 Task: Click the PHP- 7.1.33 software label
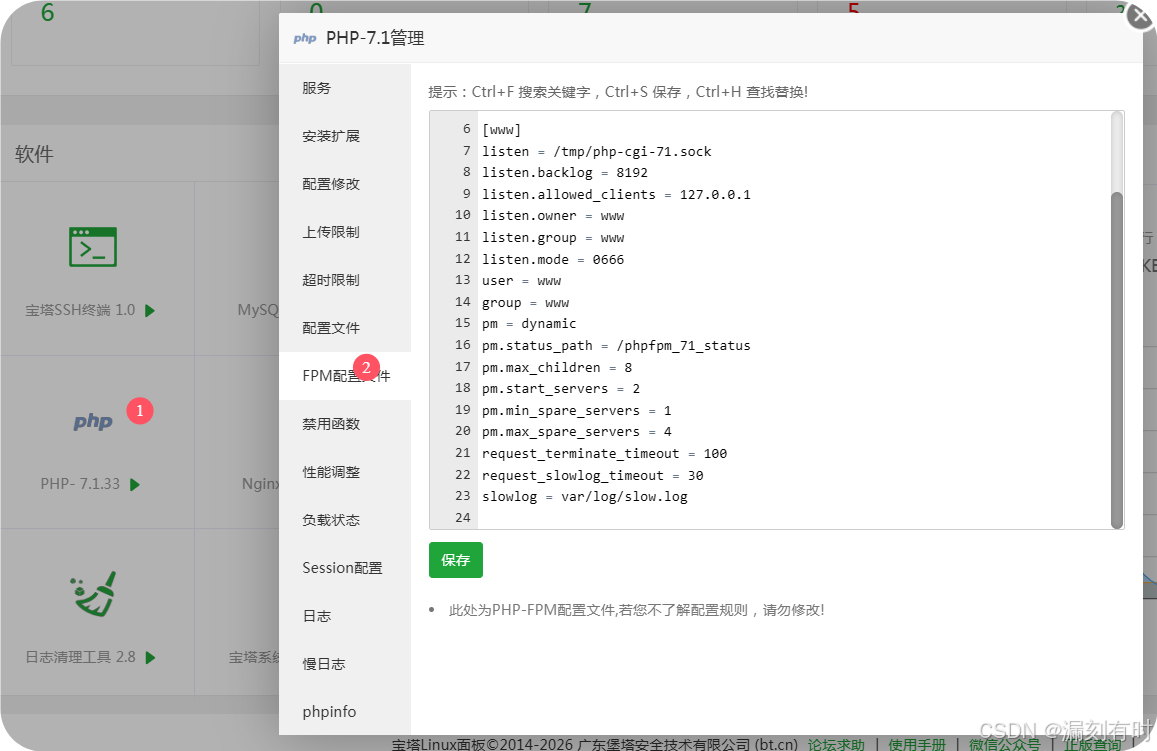80,484
